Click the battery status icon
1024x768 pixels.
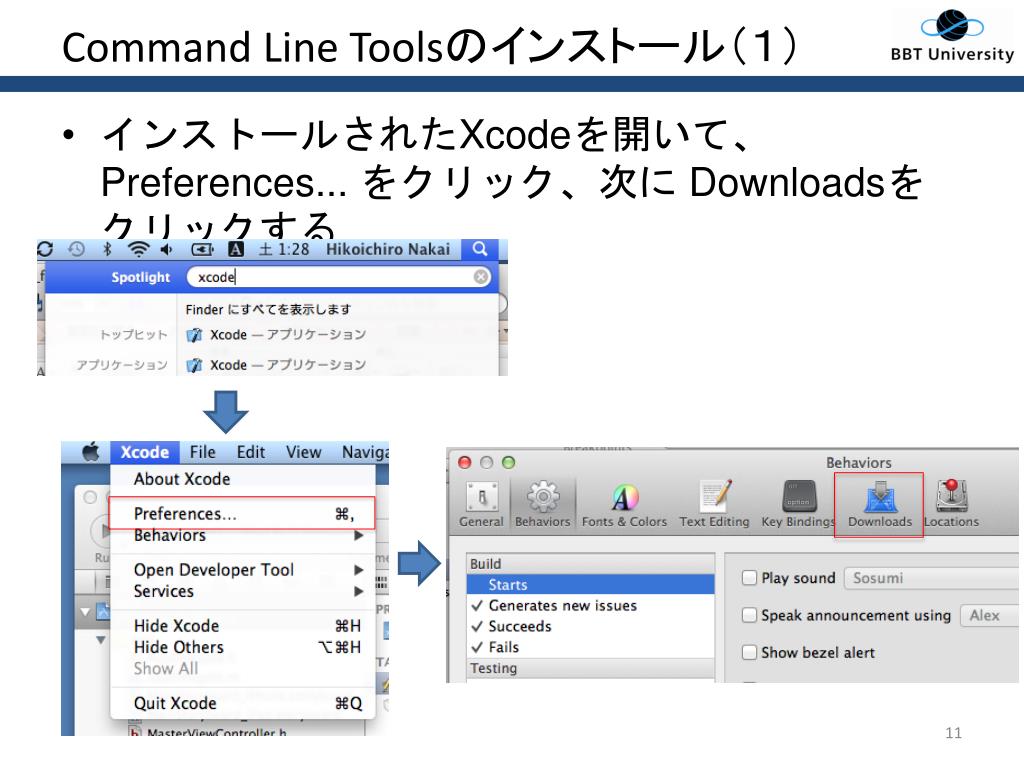(202, 249)
